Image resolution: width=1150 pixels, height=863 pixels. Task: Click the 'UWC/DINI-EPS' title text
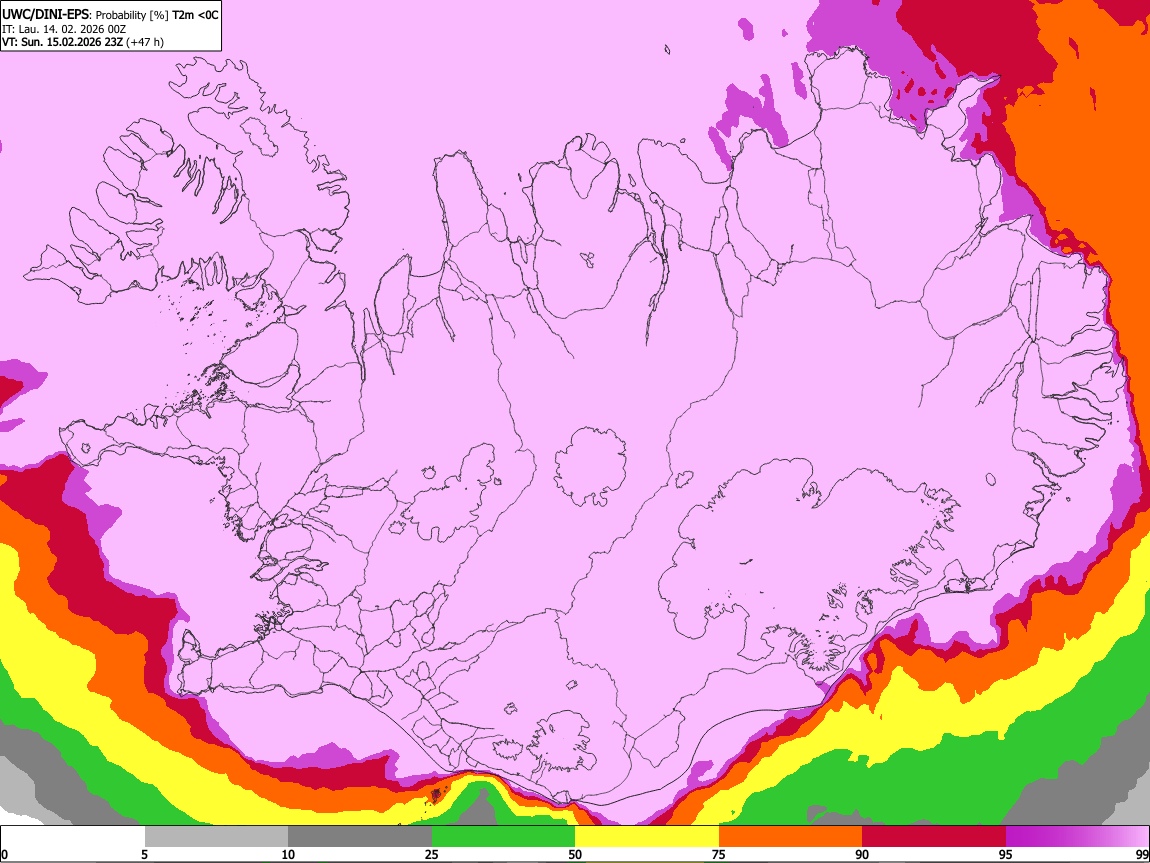pyautogui.click(x=45, y=15)
